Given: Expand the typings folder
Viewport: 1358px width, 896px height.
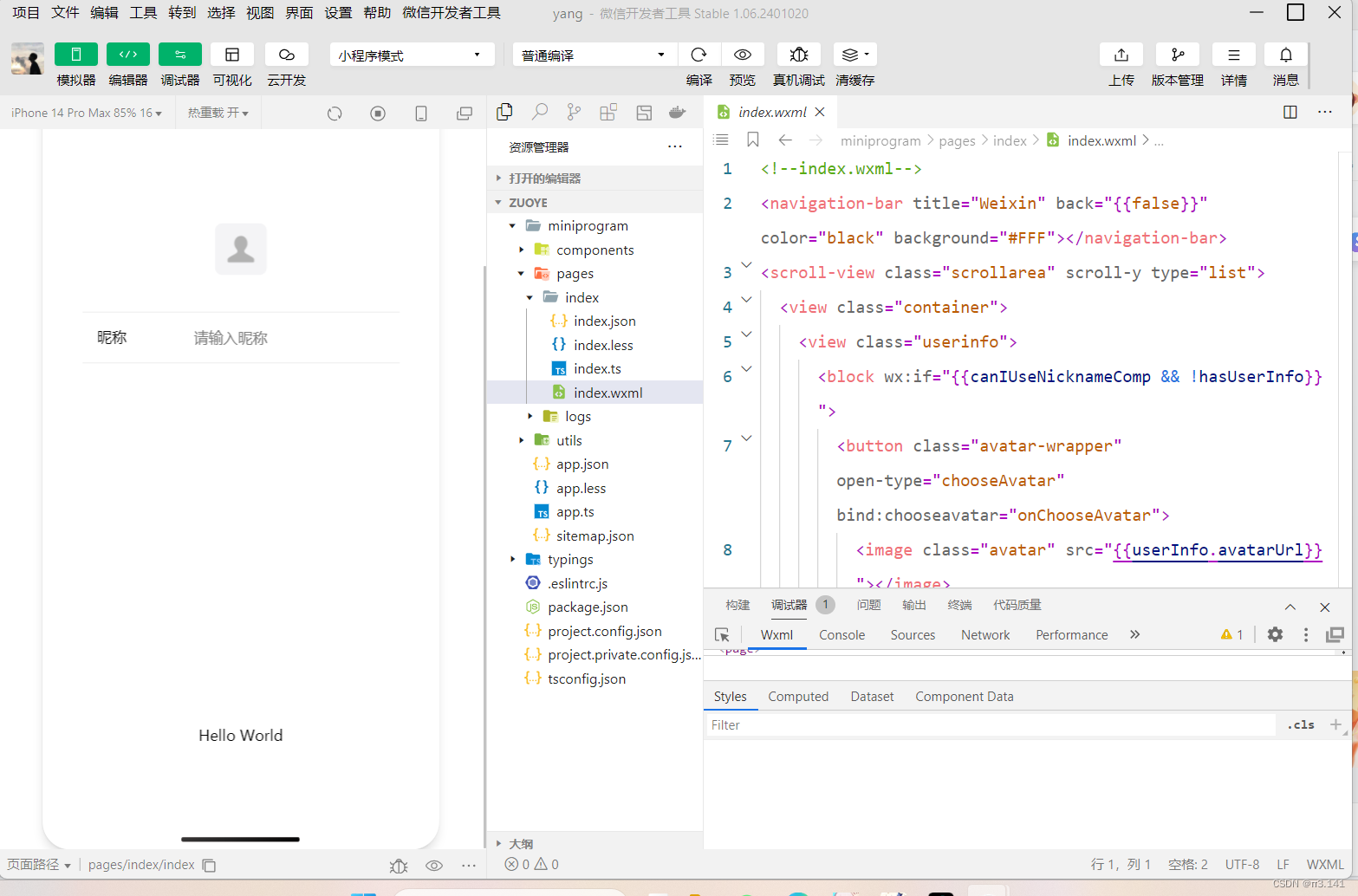Looking at the screenshot, I should [595, 559].
